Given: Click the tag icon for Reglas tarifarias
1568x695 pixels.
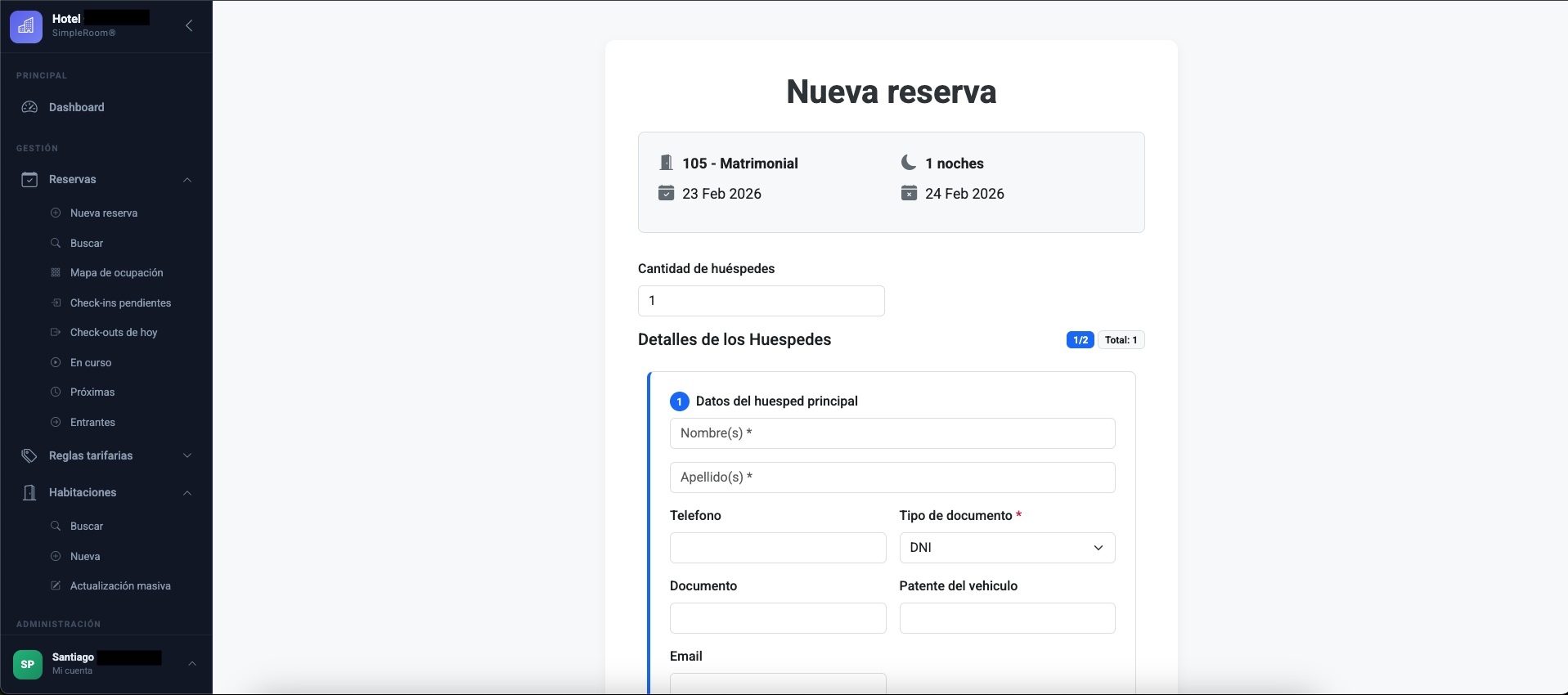Looking at the screenshot, I should 29,455.
